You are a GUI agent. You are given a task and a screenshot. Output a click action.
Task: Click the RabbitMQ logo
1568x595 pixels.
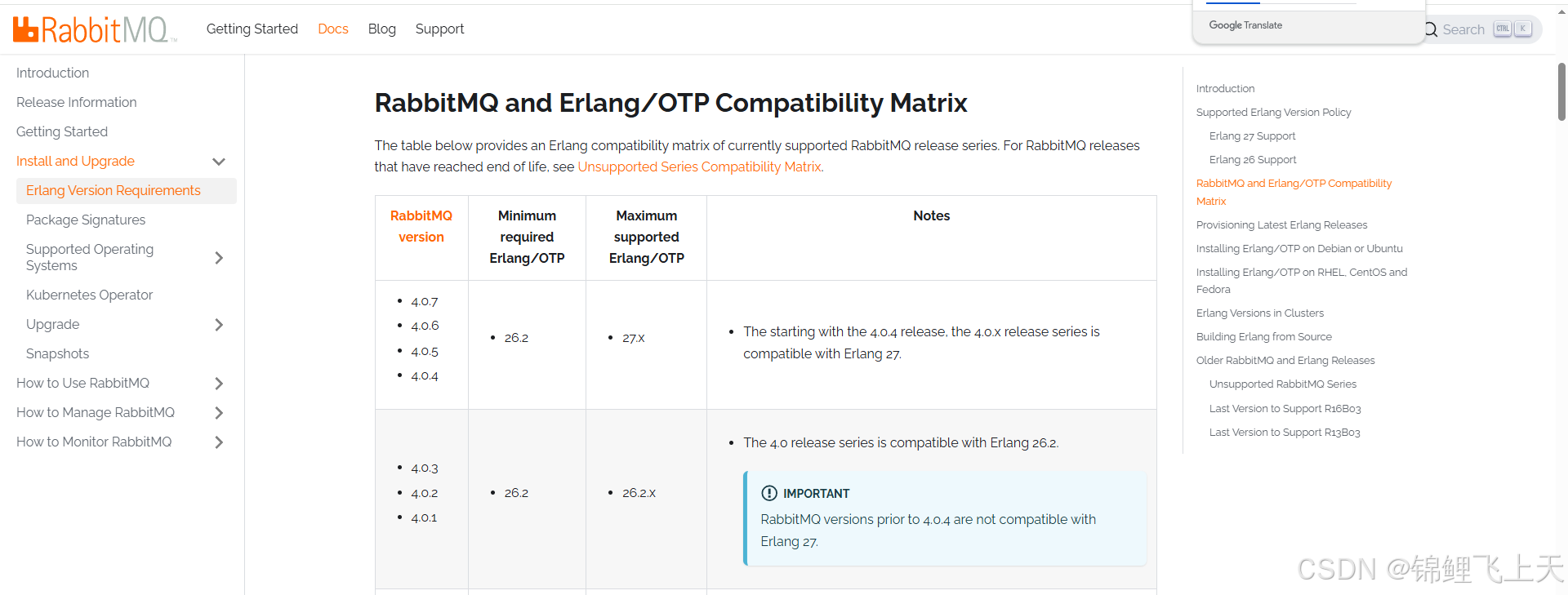(x=94, y=29)
